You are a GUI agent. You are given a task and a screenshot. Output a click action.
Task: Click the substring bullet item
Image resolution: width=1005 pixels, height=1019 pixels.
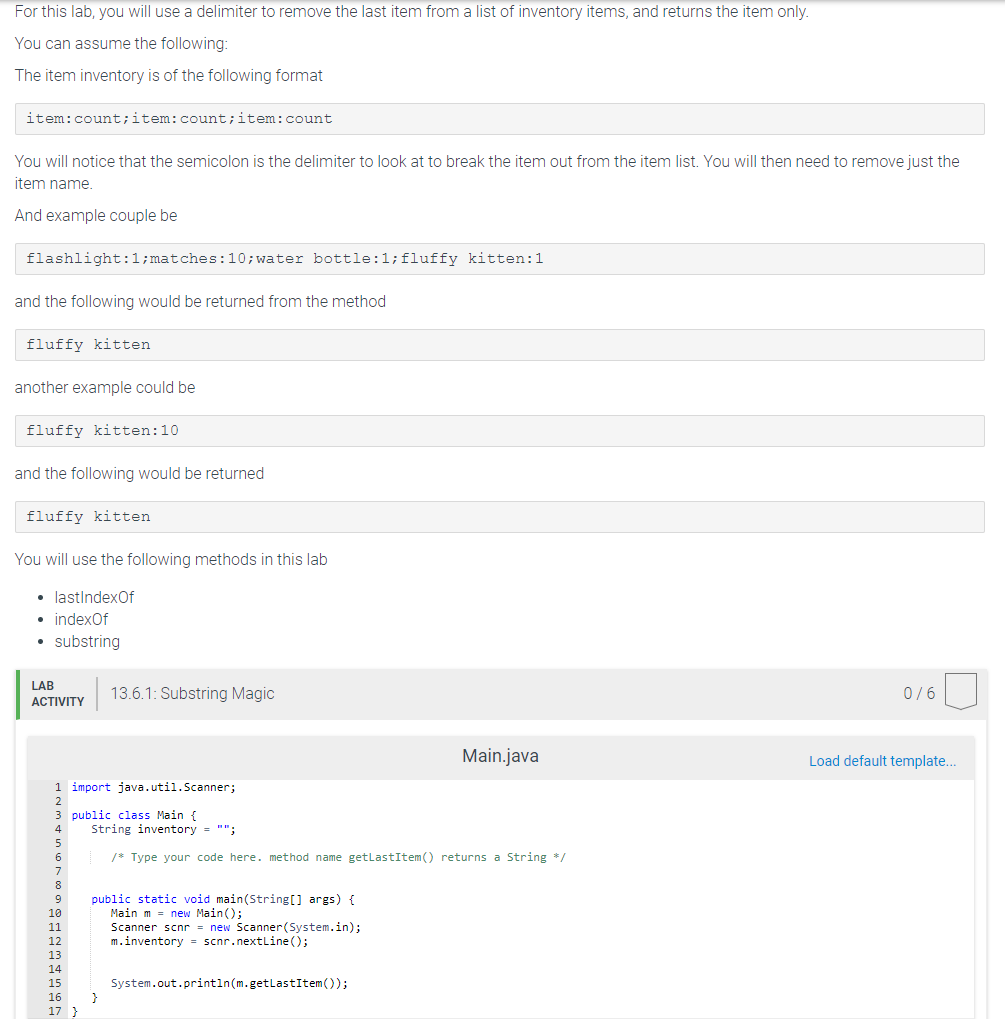87,641
